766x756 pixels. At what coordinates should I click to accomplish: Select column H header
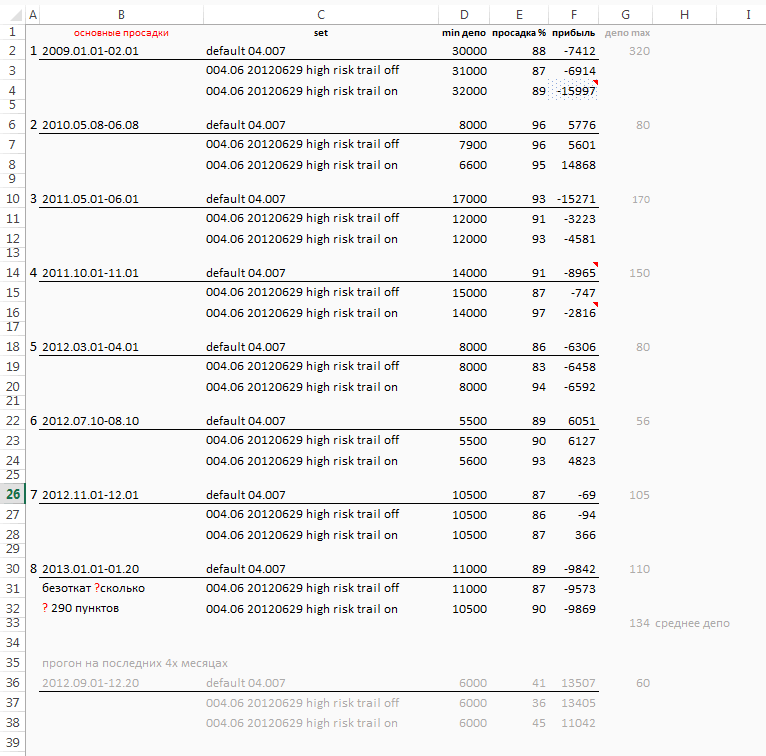pos(684,15)
